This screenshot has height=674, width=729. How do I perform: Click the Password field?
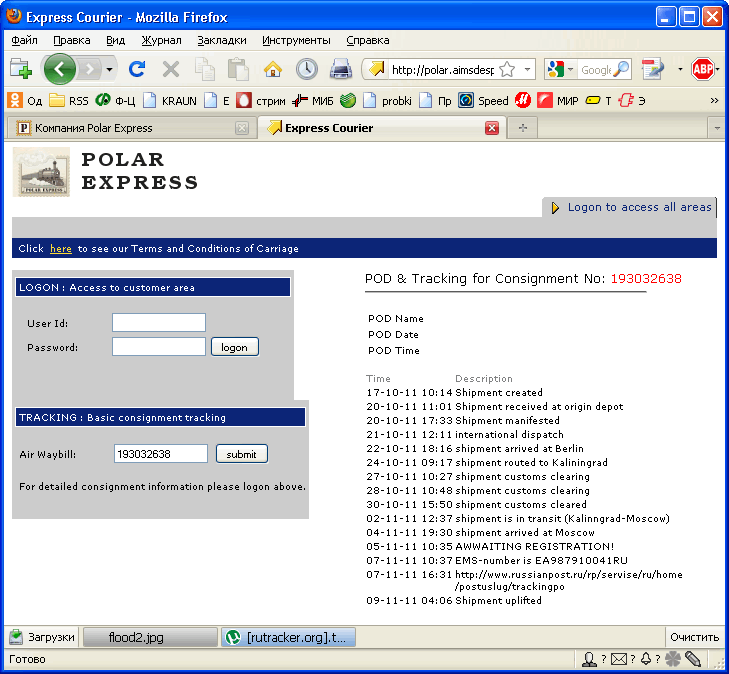click(159, 347)
